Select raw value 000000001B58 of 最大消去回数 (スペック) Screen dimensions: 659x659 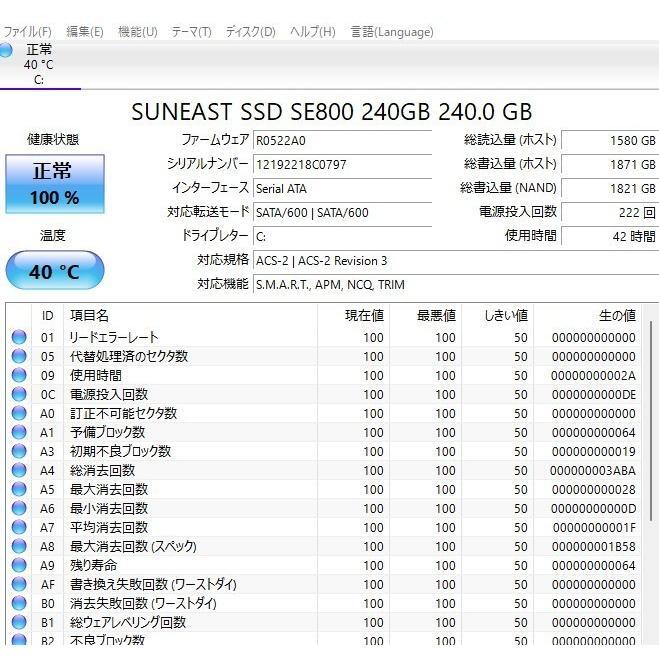pos(593,546)
